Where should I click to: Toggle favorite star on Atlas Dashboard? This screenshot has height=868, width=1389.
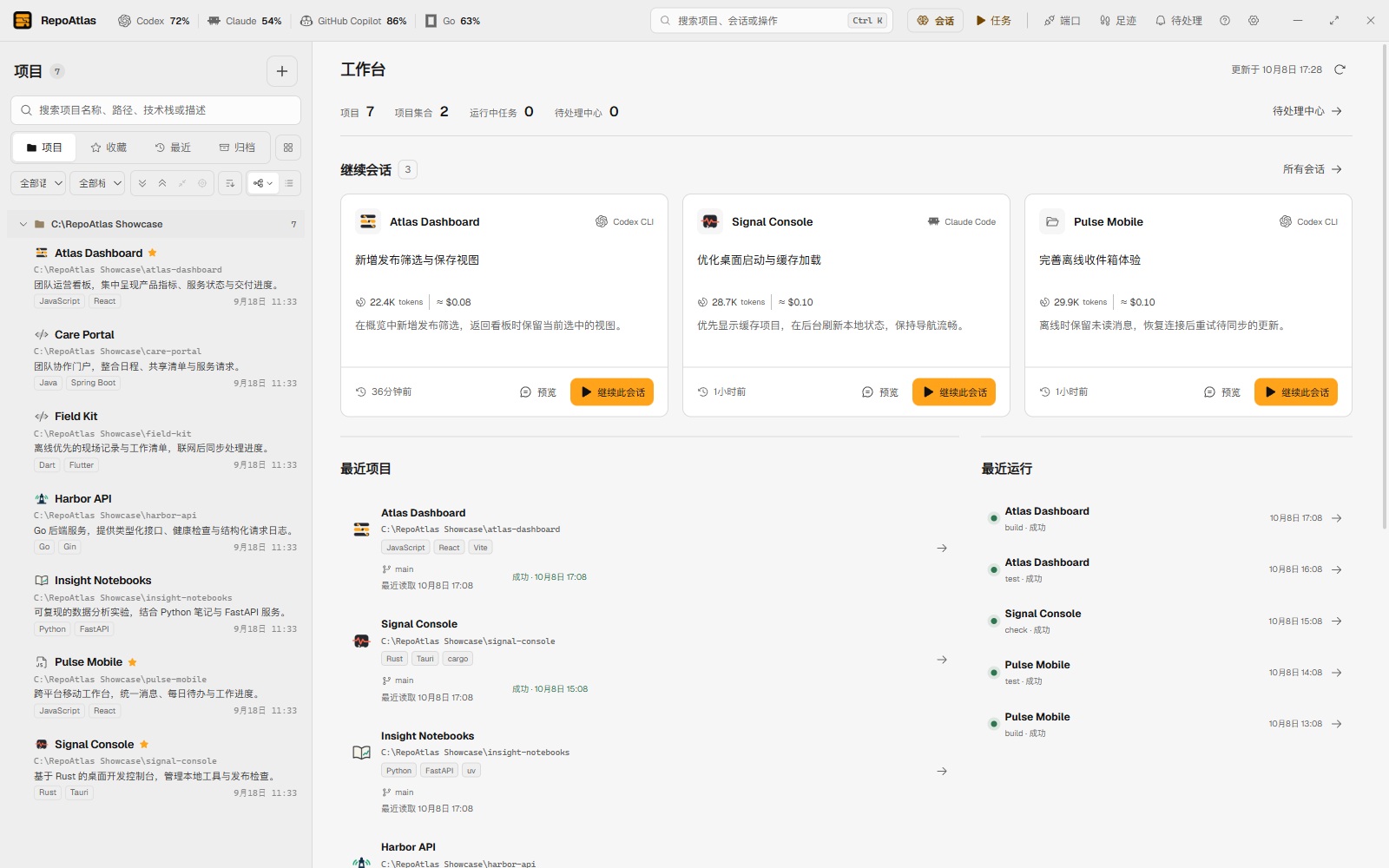pos(153,253)
